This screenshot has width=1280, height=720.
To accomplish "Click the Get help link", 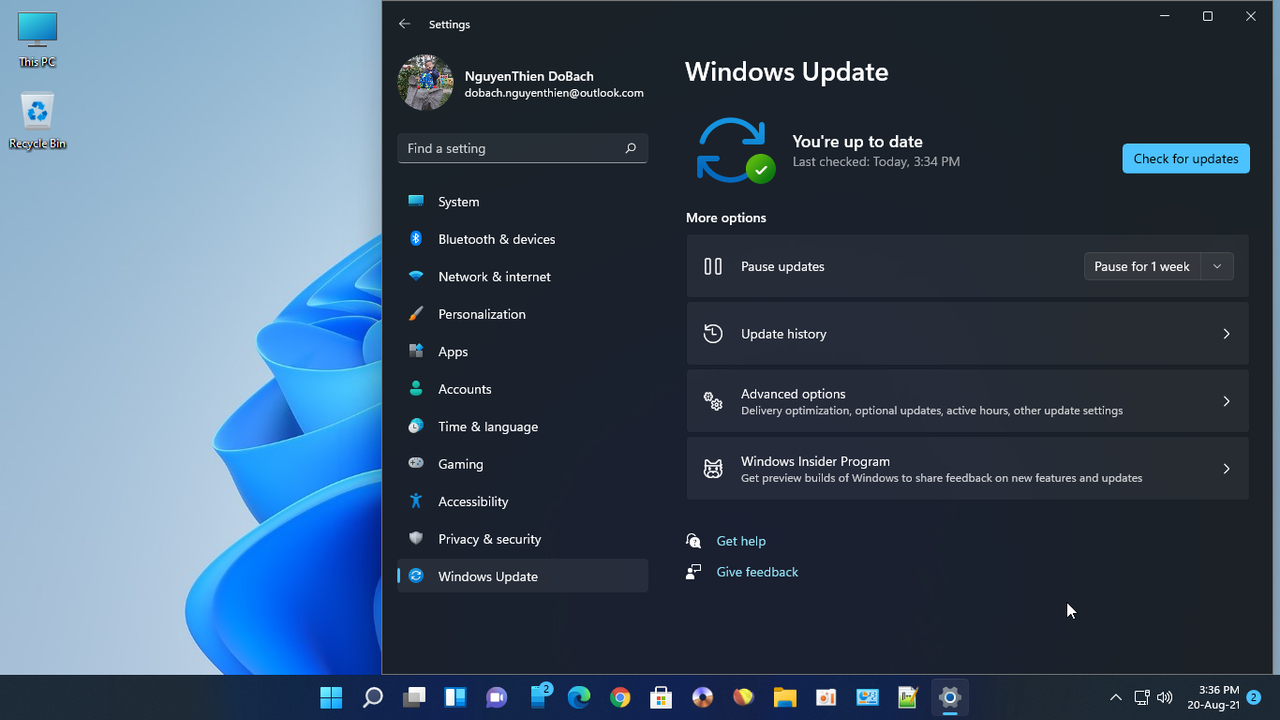I will pos(741,541).
